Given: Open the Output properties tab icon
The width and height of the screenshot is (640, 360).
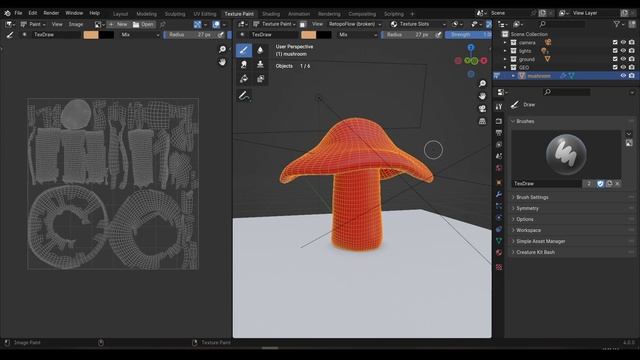Looking at the screenshot, I should pos(499,133).
